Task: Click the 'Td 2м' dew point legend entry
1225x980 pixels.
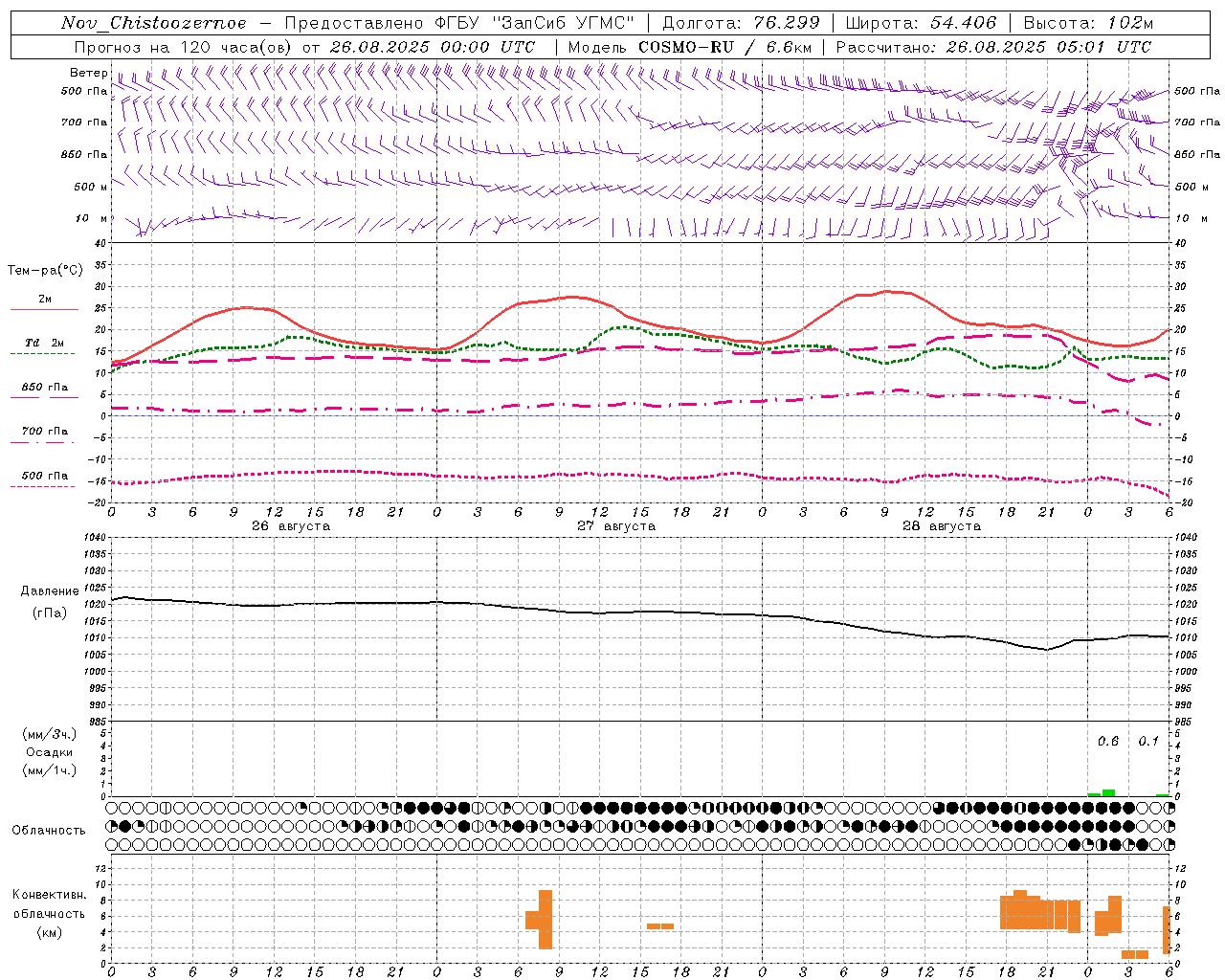Action: point(44,343)
